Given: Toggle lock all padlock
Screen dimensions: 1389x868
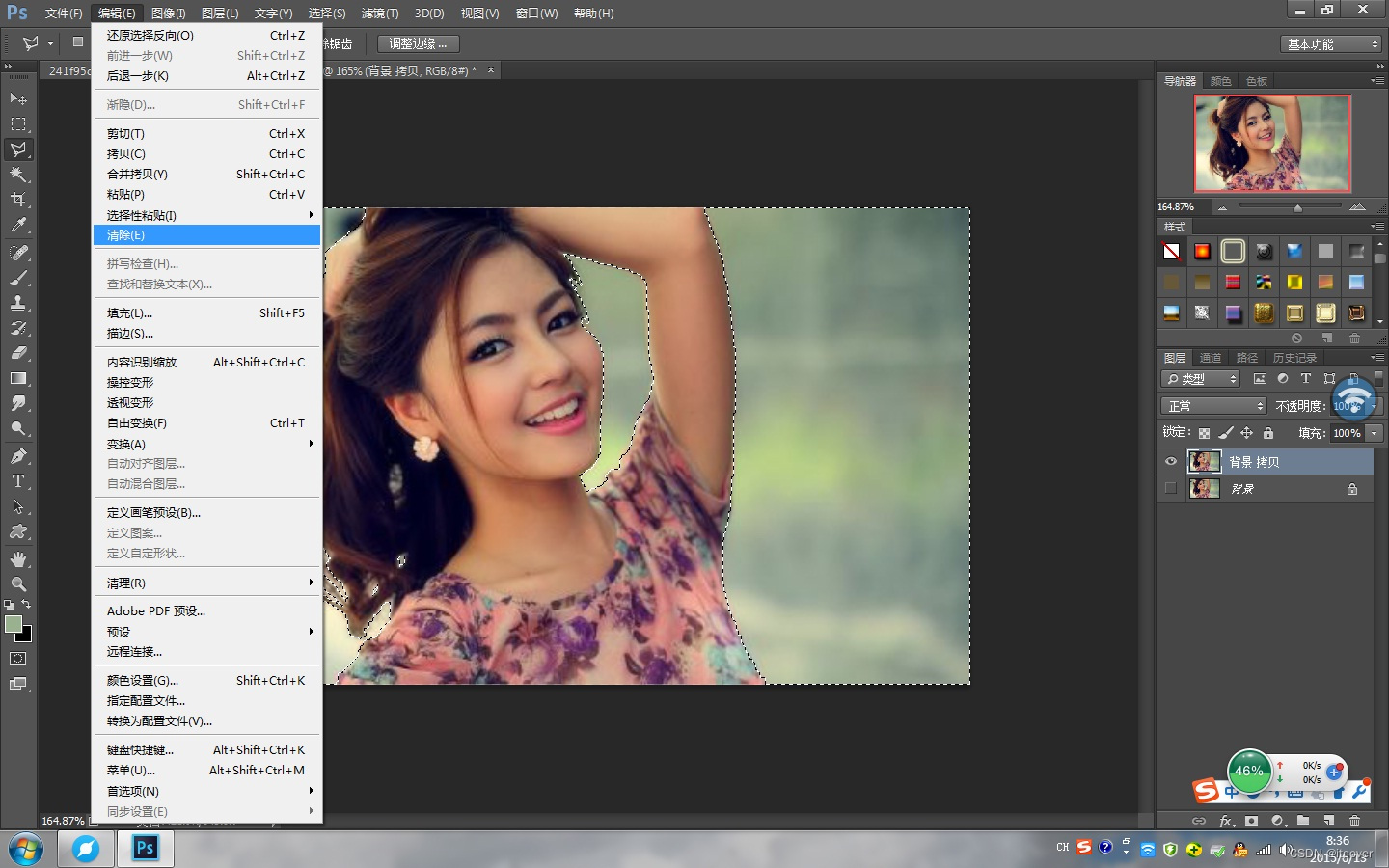Looking at the screenshot, I should [x=1268, y=433].
